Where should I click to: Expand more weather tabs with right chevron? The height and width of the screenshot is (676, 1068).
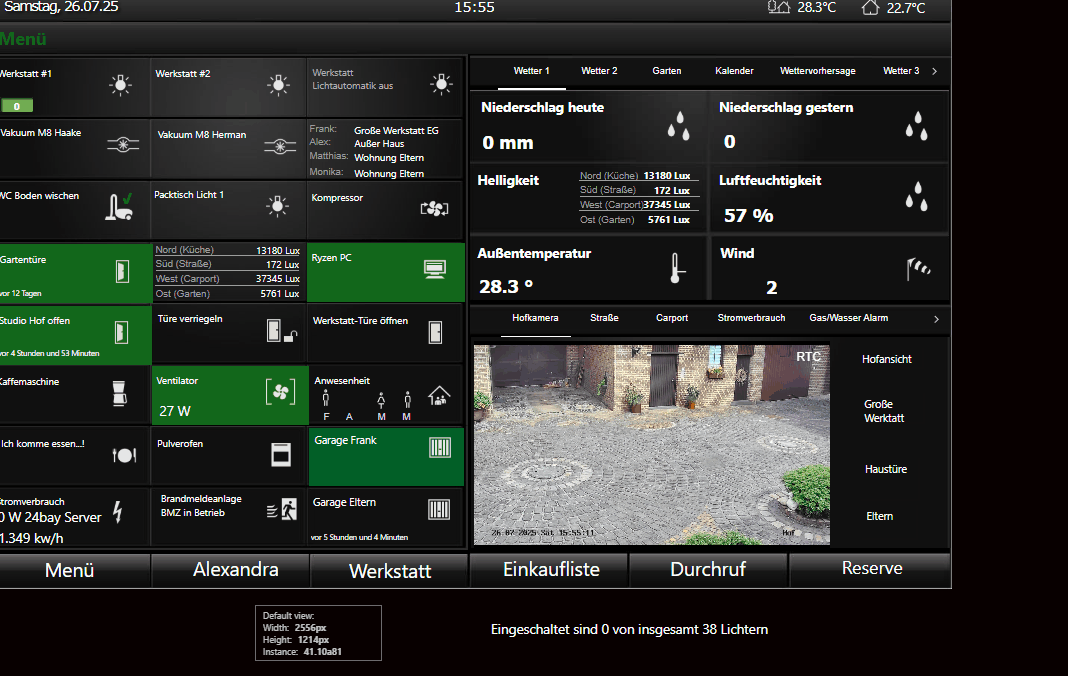pos(934,71)
